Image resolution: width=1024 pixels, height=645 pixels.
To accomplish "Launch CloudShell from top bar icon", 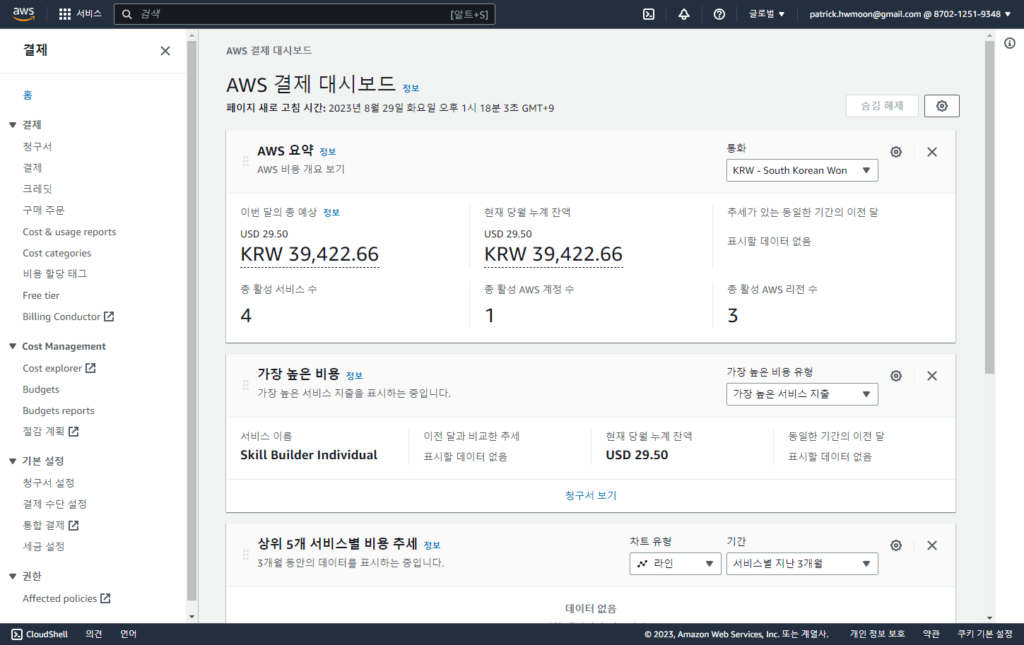I will pos(648,14).
